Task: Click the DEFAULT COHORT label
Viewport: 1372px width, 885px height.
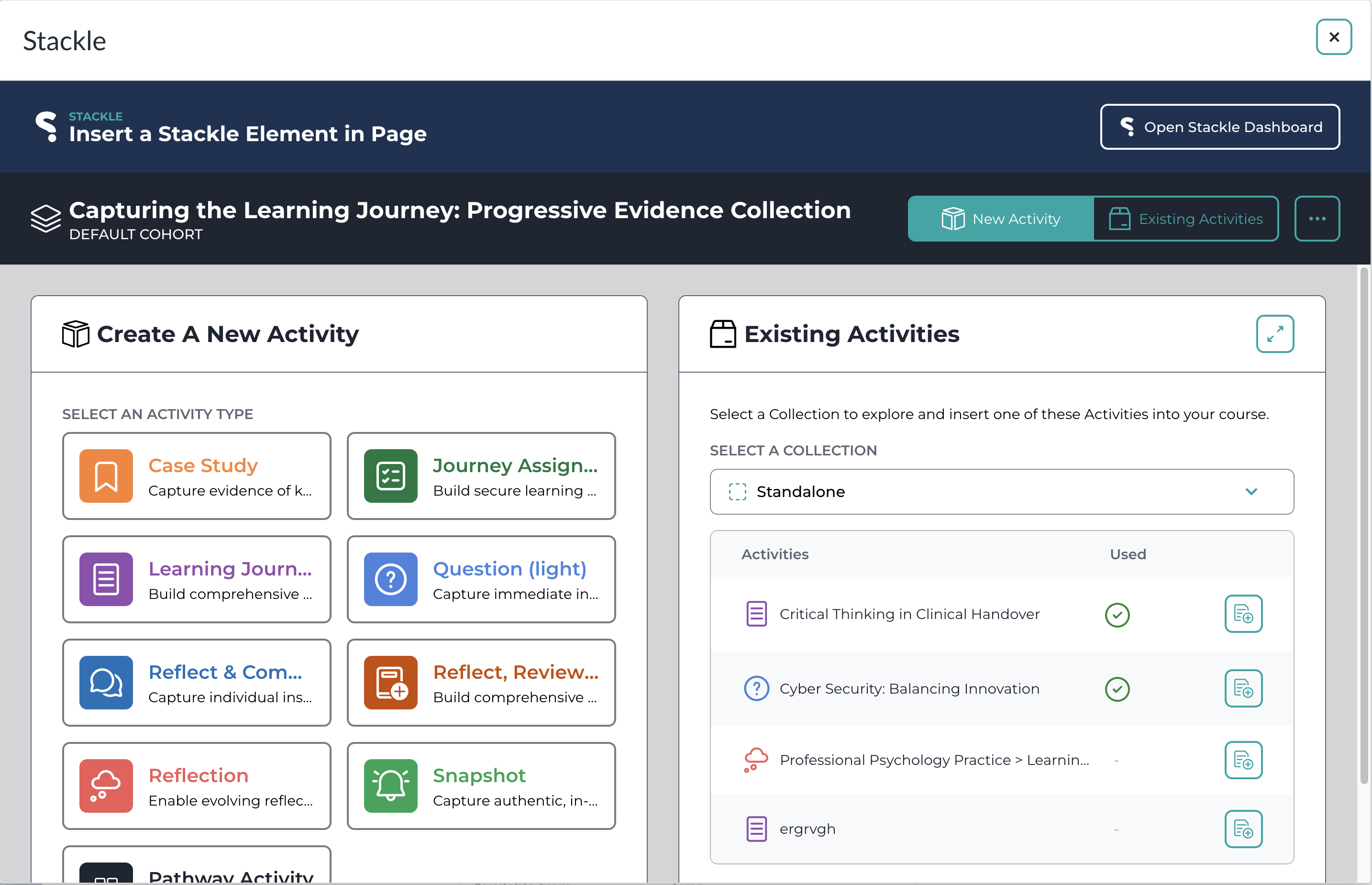Action: (x=135, y=234)
